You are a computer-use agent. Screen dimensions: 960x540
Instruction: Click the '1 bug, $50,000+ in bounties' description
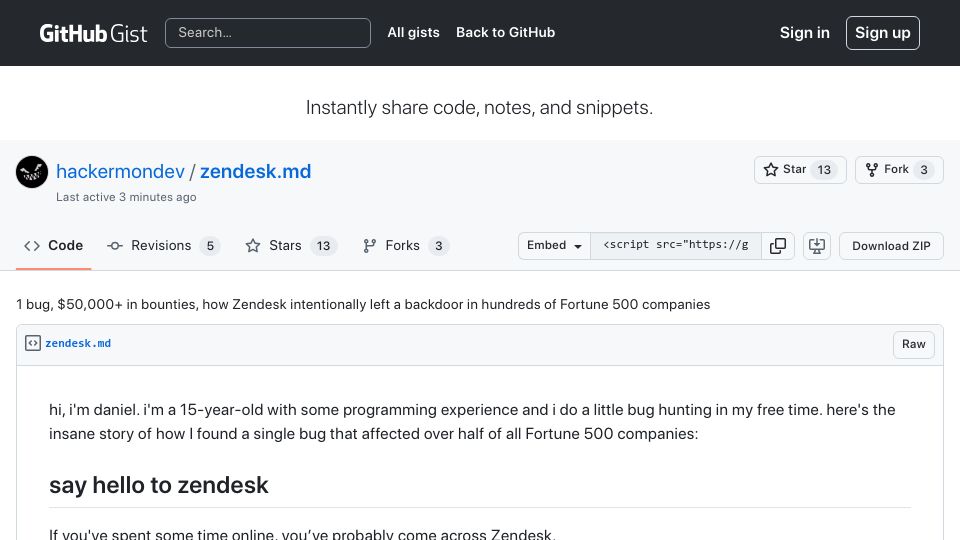click(x=363, y=304)
